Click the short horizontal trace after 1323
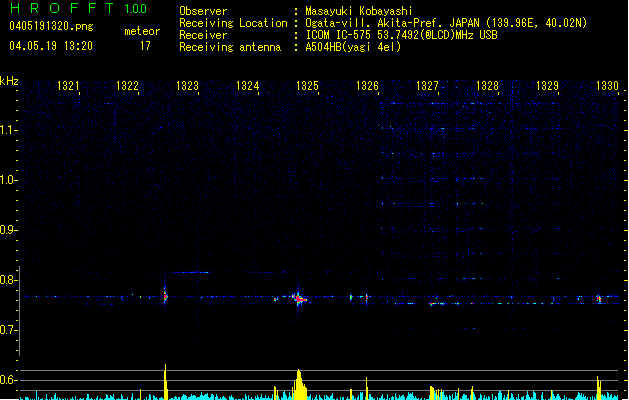This screenshot has width=629, height=400. [x=190, y=272]
